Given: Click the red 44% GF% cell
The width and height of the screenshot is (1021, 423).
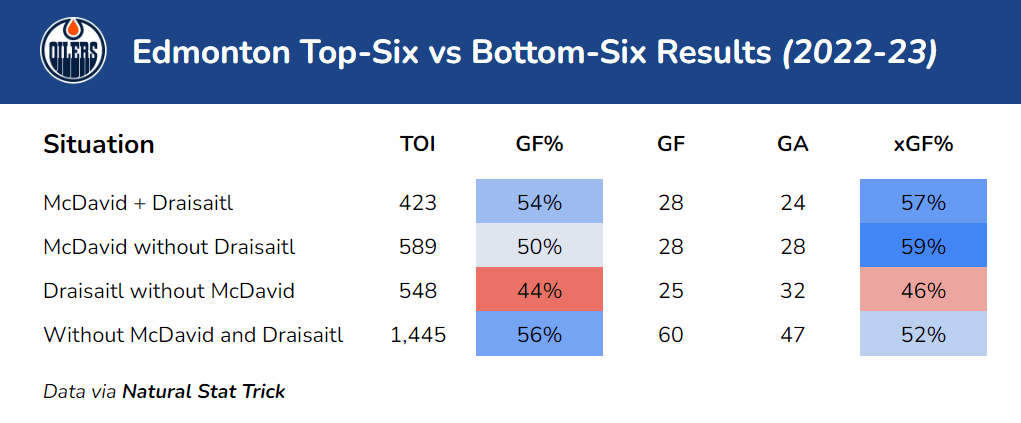Looking at the screenshot, I should pos(539,291).
